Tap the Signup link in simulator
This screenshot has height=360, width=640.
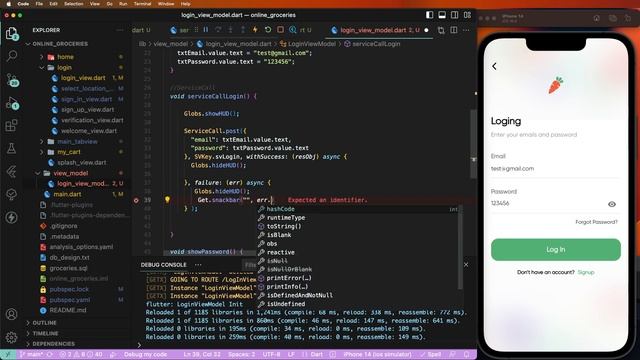point(586,272)
